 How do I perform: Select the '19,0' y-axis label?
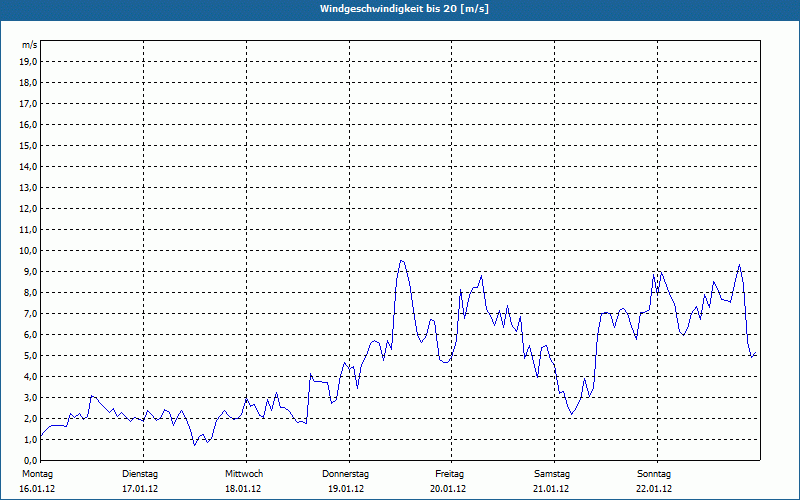pyautogui.click(x=28, y=62)
